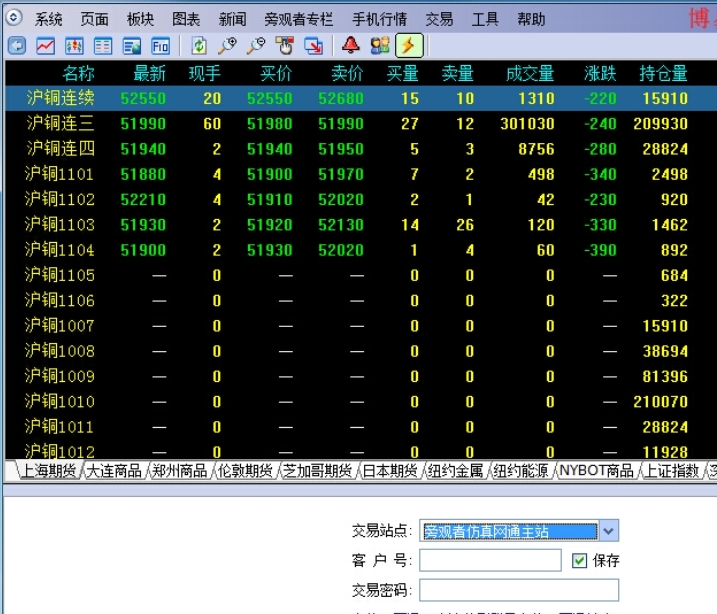Select the 沪铜1106 row
This screenshot has height=614, width=717.
click(360, 300)
